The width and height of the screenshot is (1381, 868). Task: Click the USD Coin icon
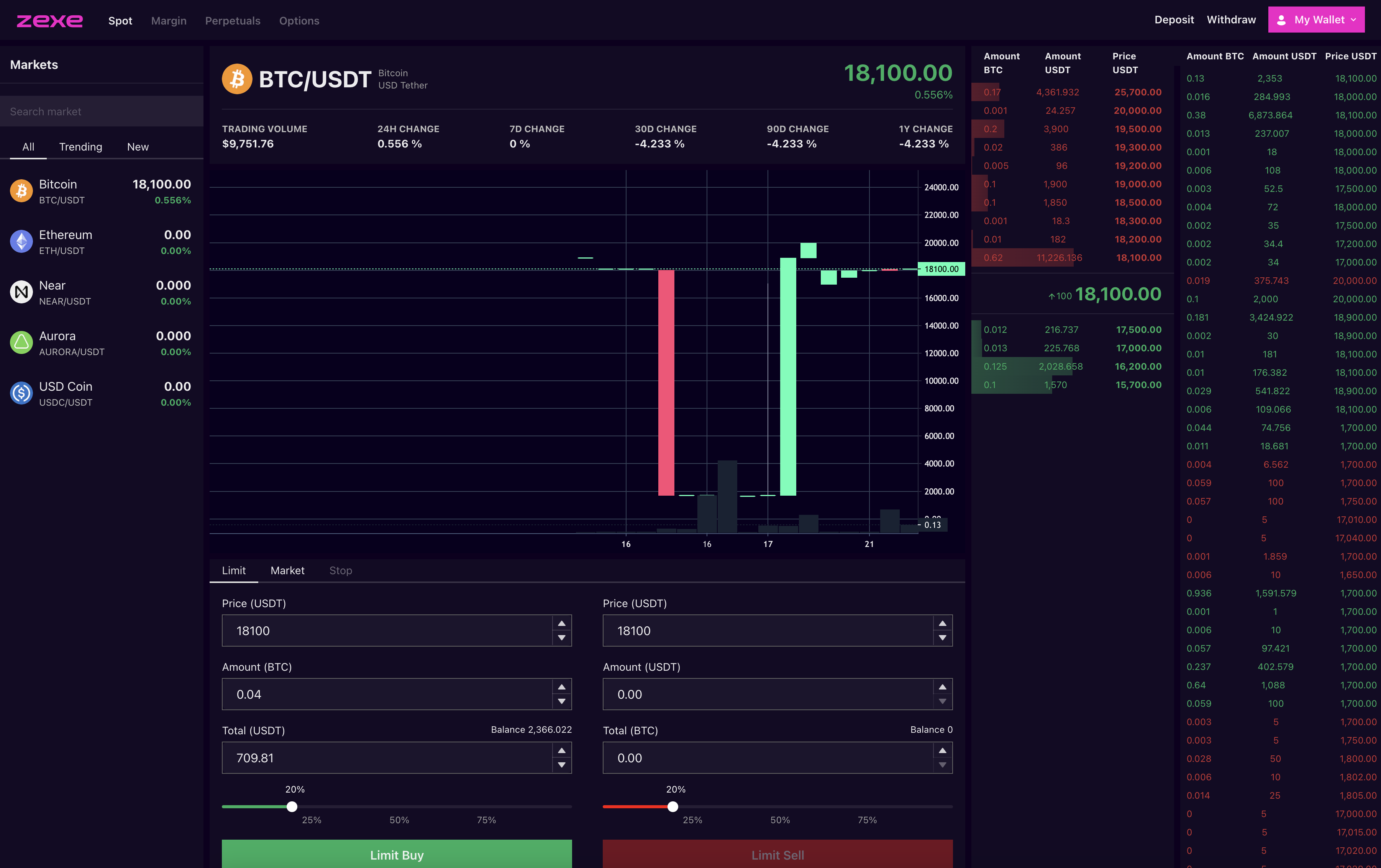click(21, 393)
